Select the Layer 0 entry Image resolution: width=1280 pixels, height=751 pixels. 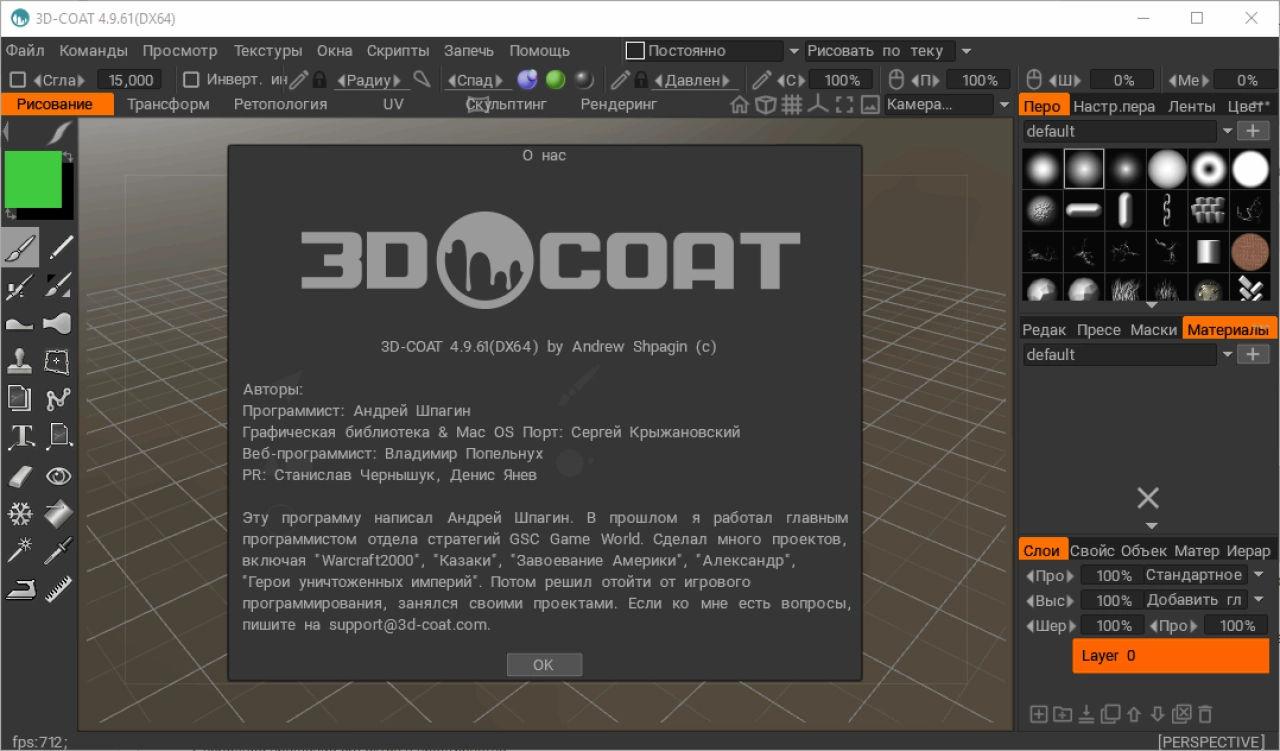[x=1171, y=656]
